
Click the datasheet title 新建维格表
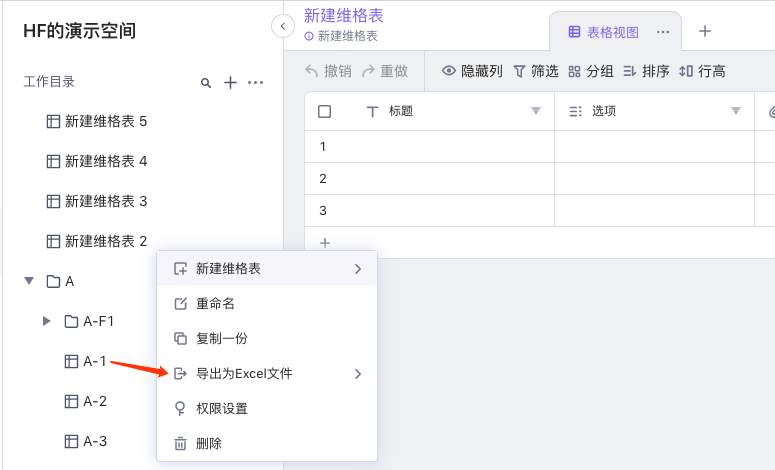344,15
